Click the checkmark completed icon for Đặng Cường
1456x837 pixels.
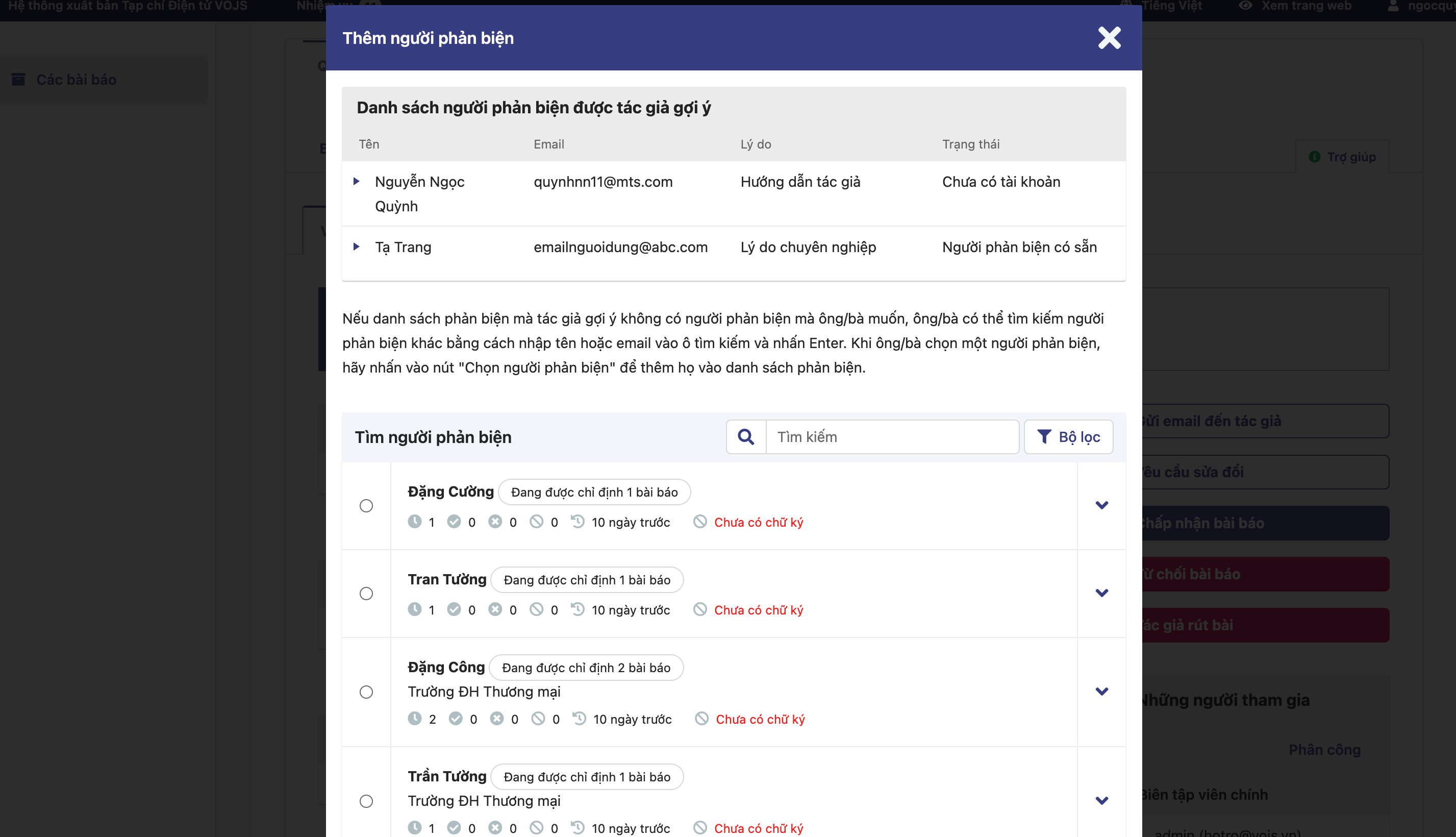pyautogui.click(x=454, y=522)
